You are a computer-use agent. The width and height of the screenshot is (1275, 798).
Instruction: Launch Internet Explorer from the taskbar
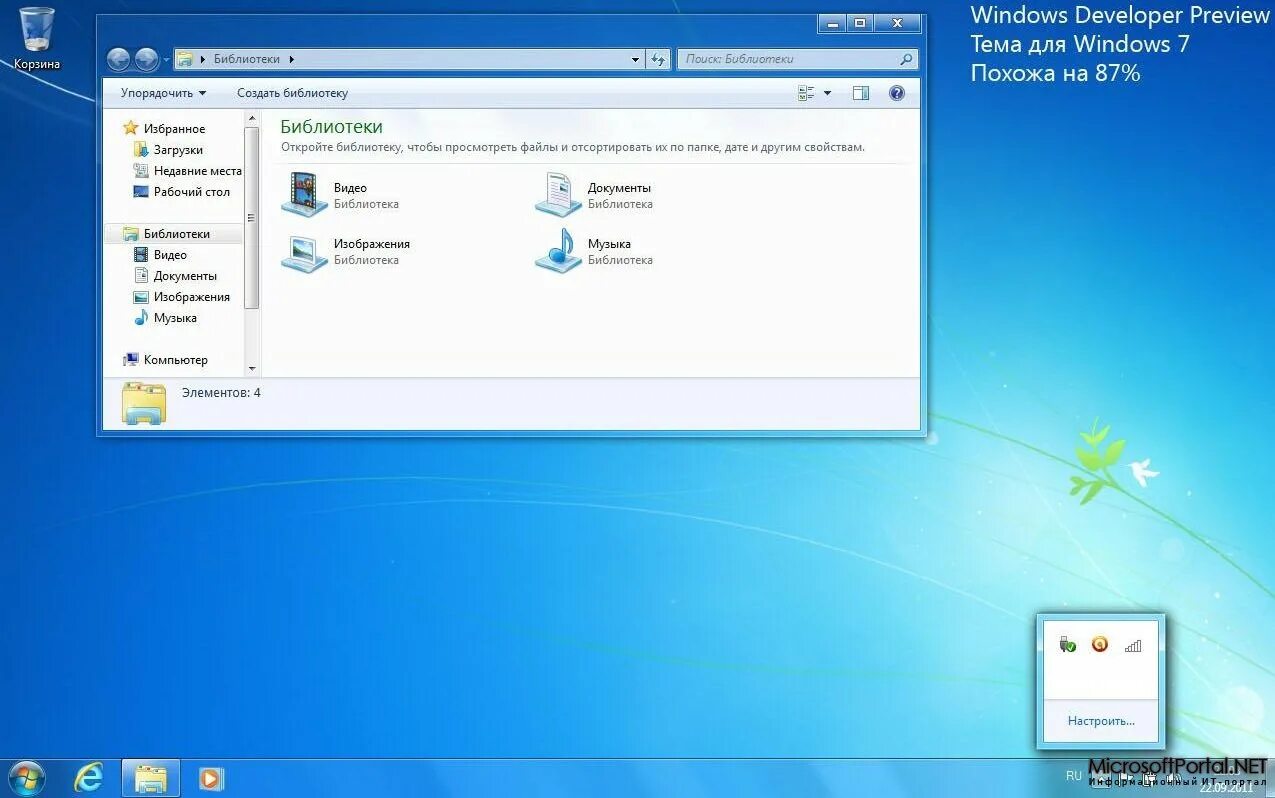point(90,778)
